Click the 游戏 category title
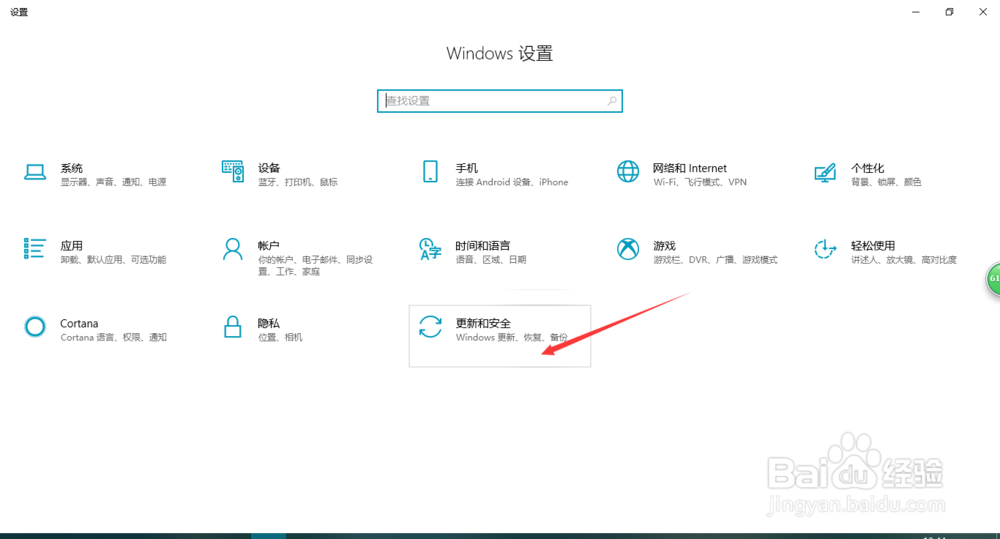This screenshot has height=539, width=1000. [664, 246]
